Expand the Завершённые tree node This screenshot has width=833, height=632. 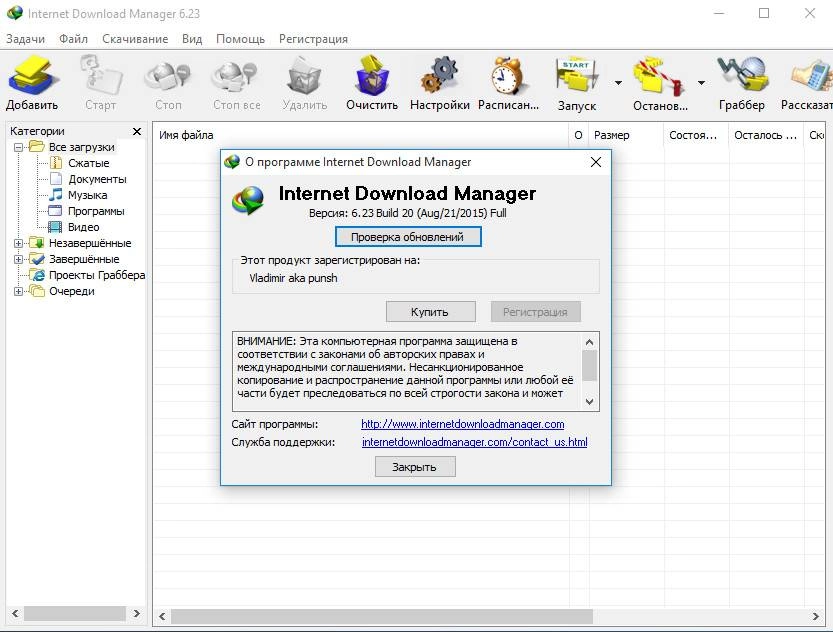click(19, 259)
